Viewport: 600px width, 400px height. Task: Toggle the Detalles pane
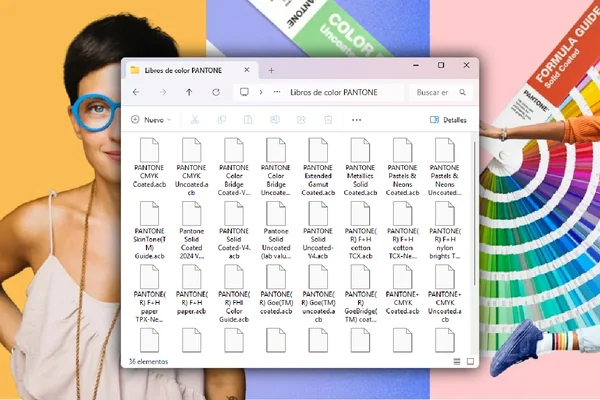(448, 120)
